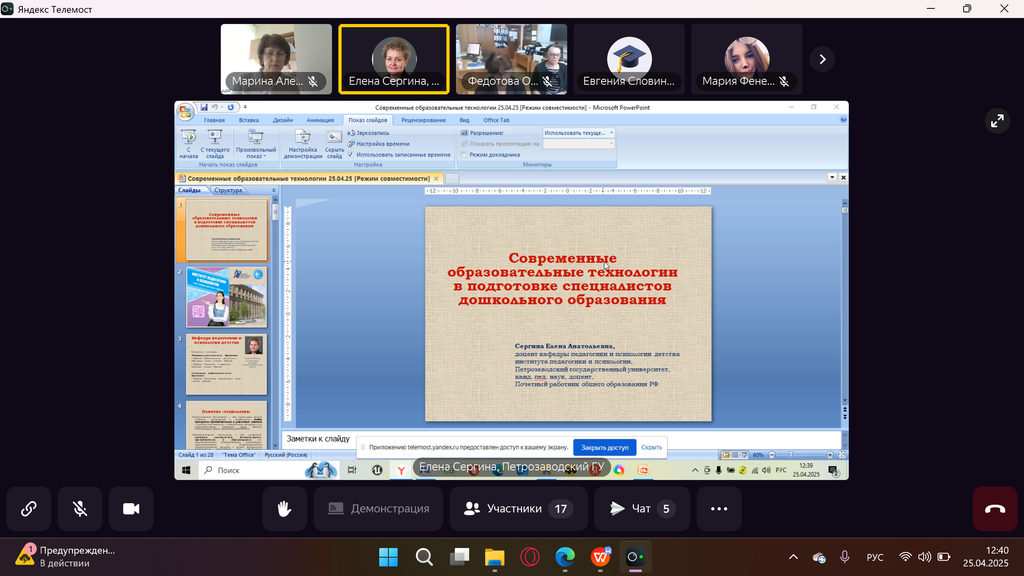The width and height of the screenshot is (1024, 576).
Task: Open the Рецензирование ribbon tab
Action: point(424,120)
